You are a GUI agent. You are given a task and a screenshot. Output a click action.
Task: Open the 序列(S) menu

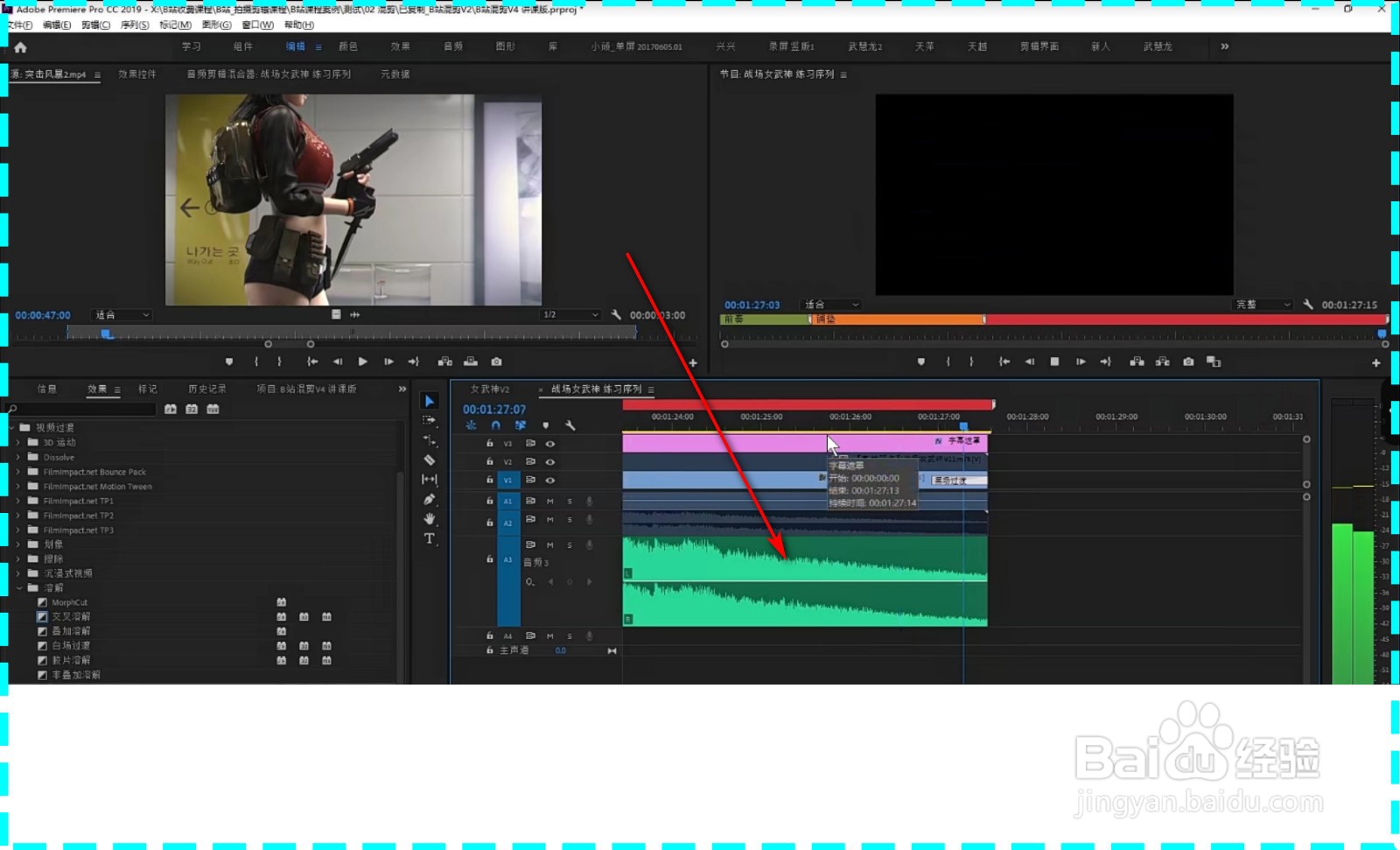tap(135, 25)
